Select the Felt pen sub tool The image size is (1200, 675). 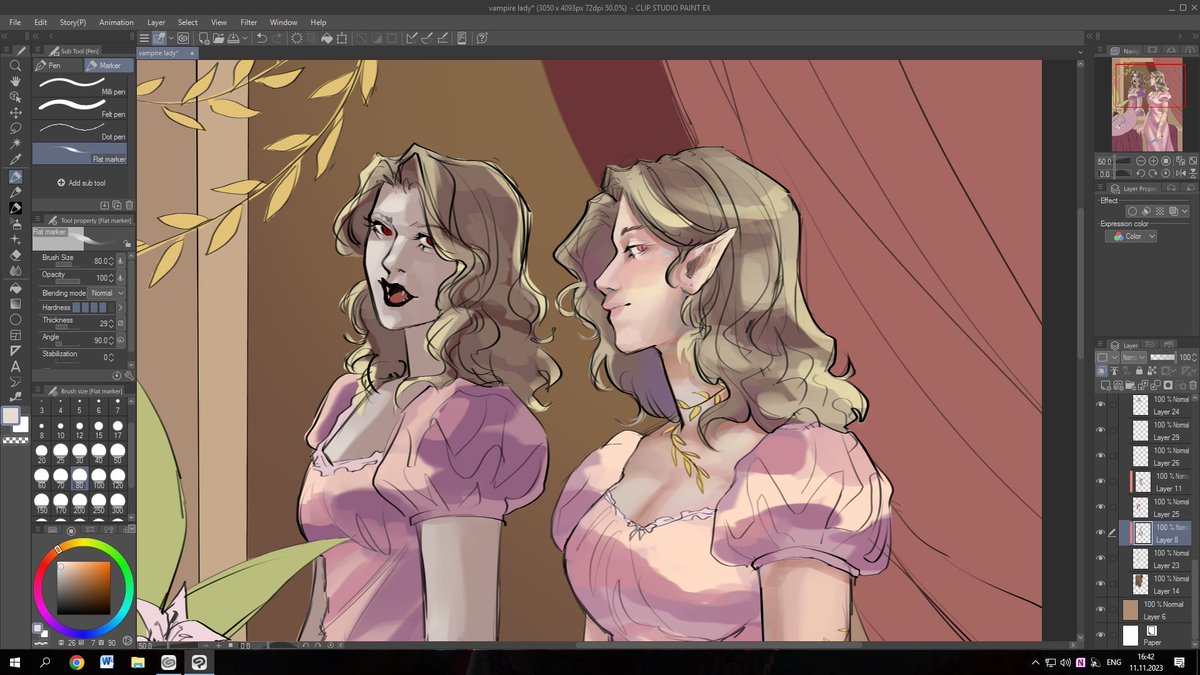coord(81,107)
